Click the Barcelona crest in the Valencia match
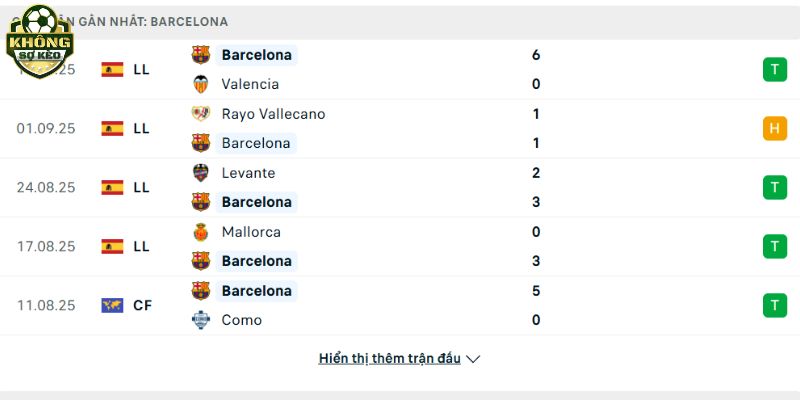This screenshot has height=400, width=800. click(x=201, y=55)
